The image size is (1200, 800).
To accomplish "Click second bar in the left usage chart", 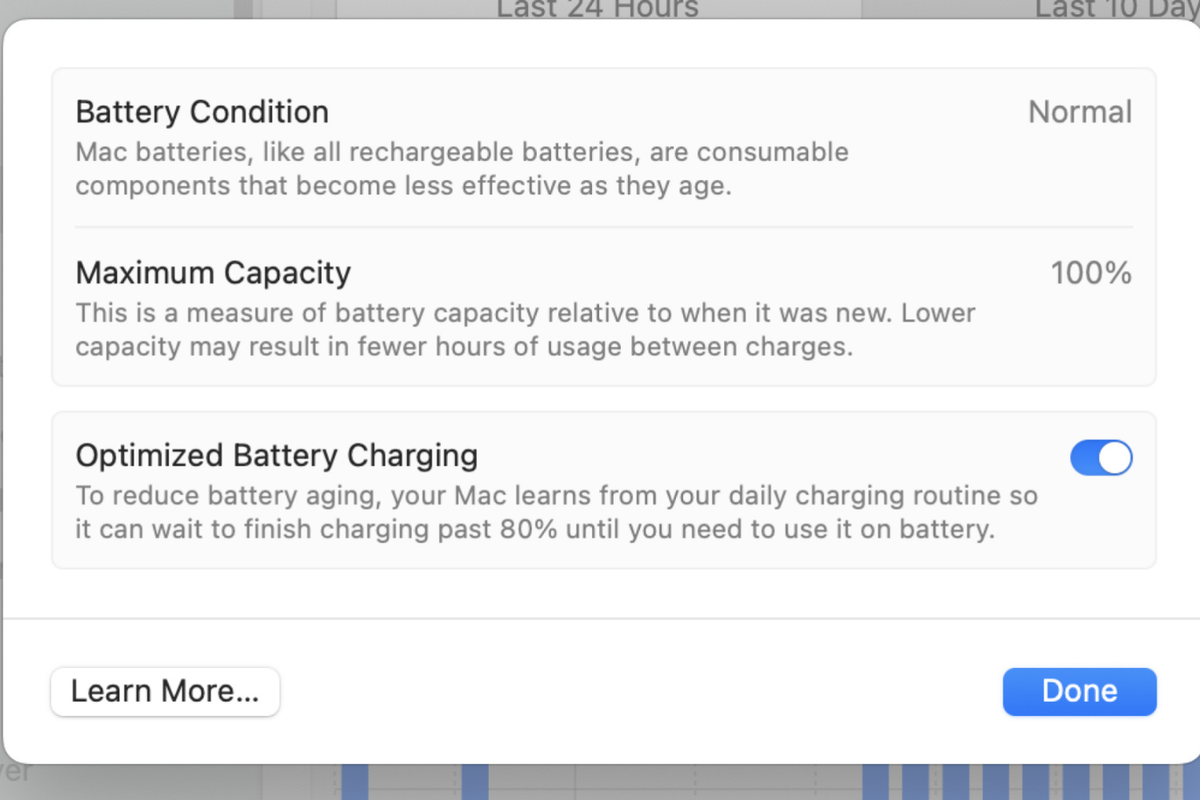I will pos(475,782).
